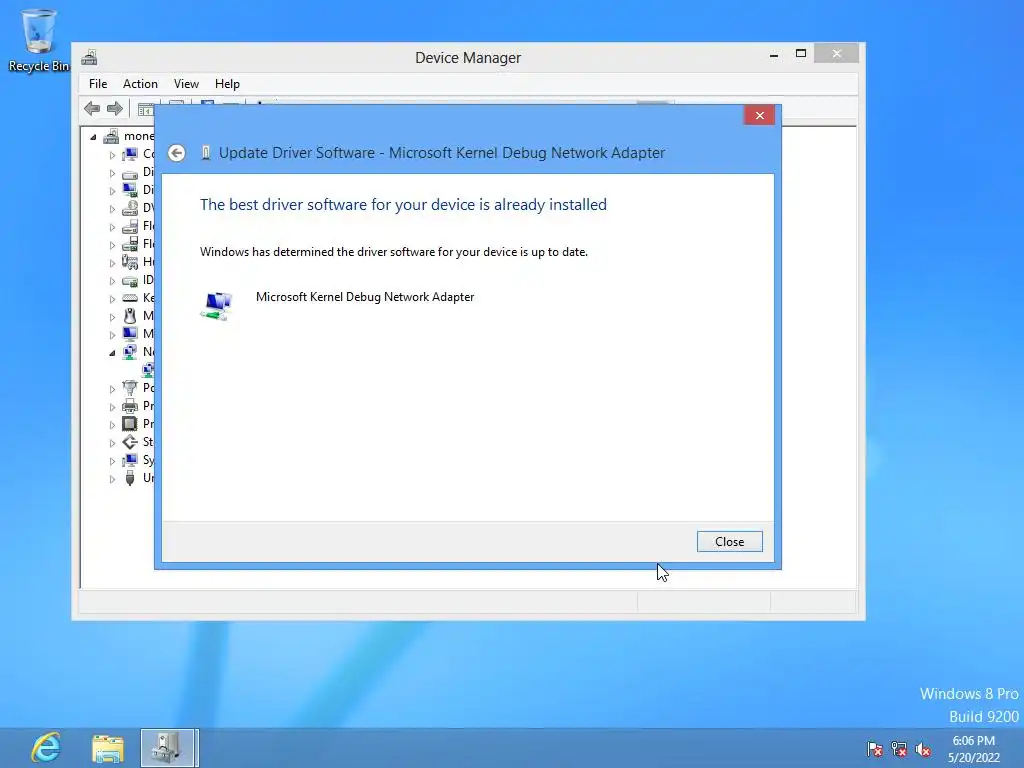Expand the System devices arrow
The width and height of the screenshot is (1024, 768).
click(x=112, y=460)
